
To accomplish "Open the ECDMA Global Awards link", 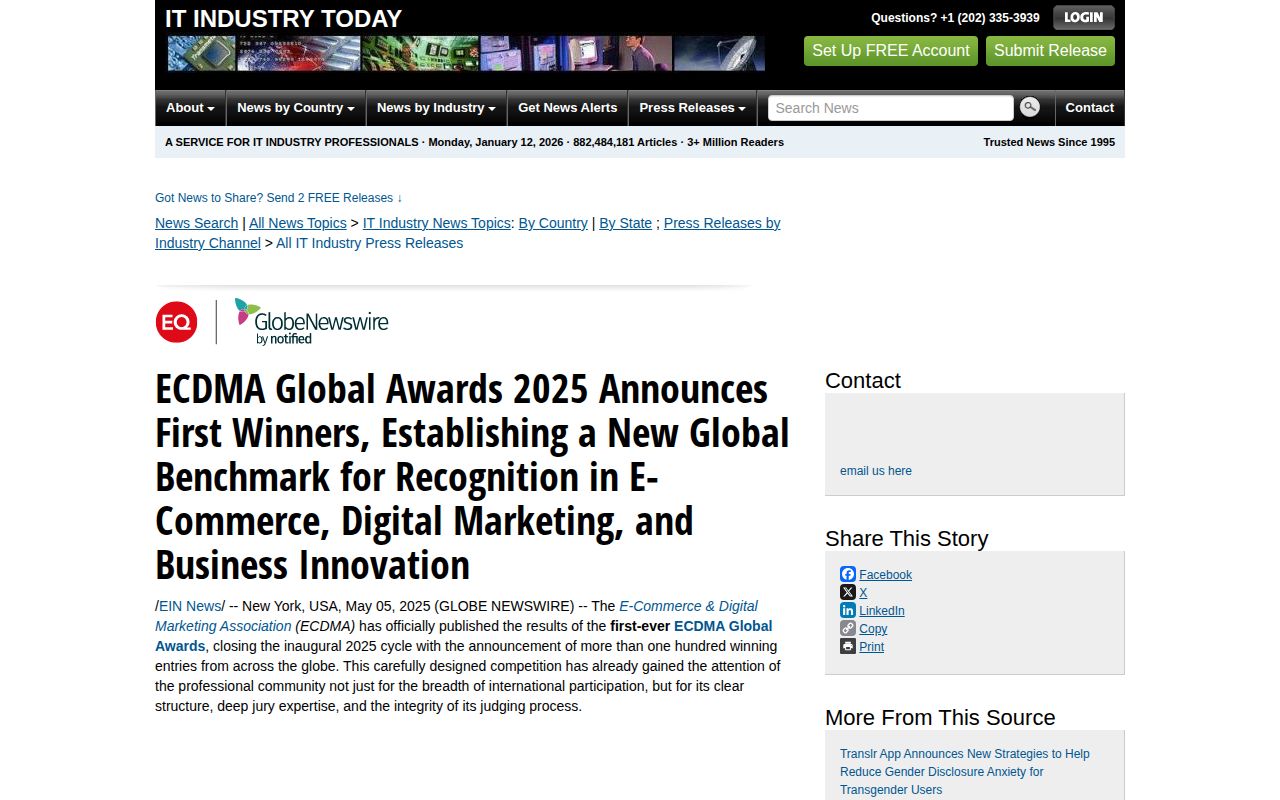I will tap(722, 626).
